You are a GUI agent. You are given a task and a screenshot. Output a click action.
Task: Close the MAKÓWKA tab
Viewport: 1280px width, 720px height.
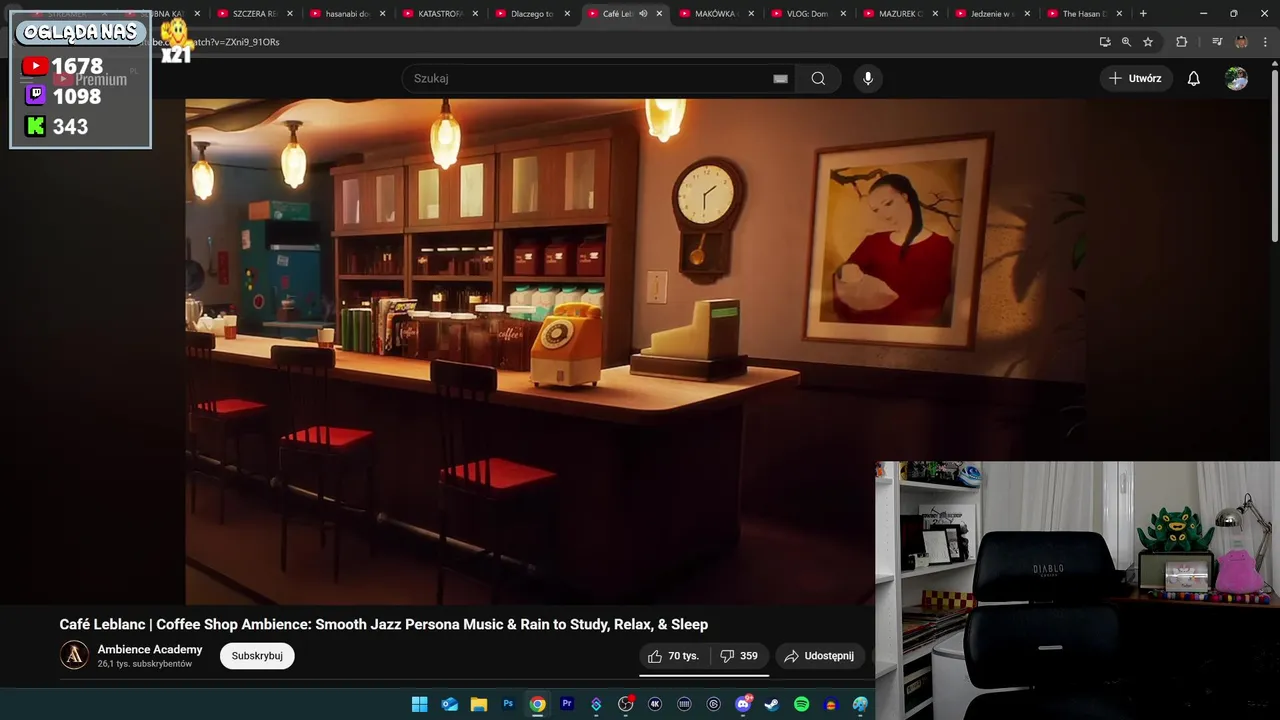coord(751,14)
